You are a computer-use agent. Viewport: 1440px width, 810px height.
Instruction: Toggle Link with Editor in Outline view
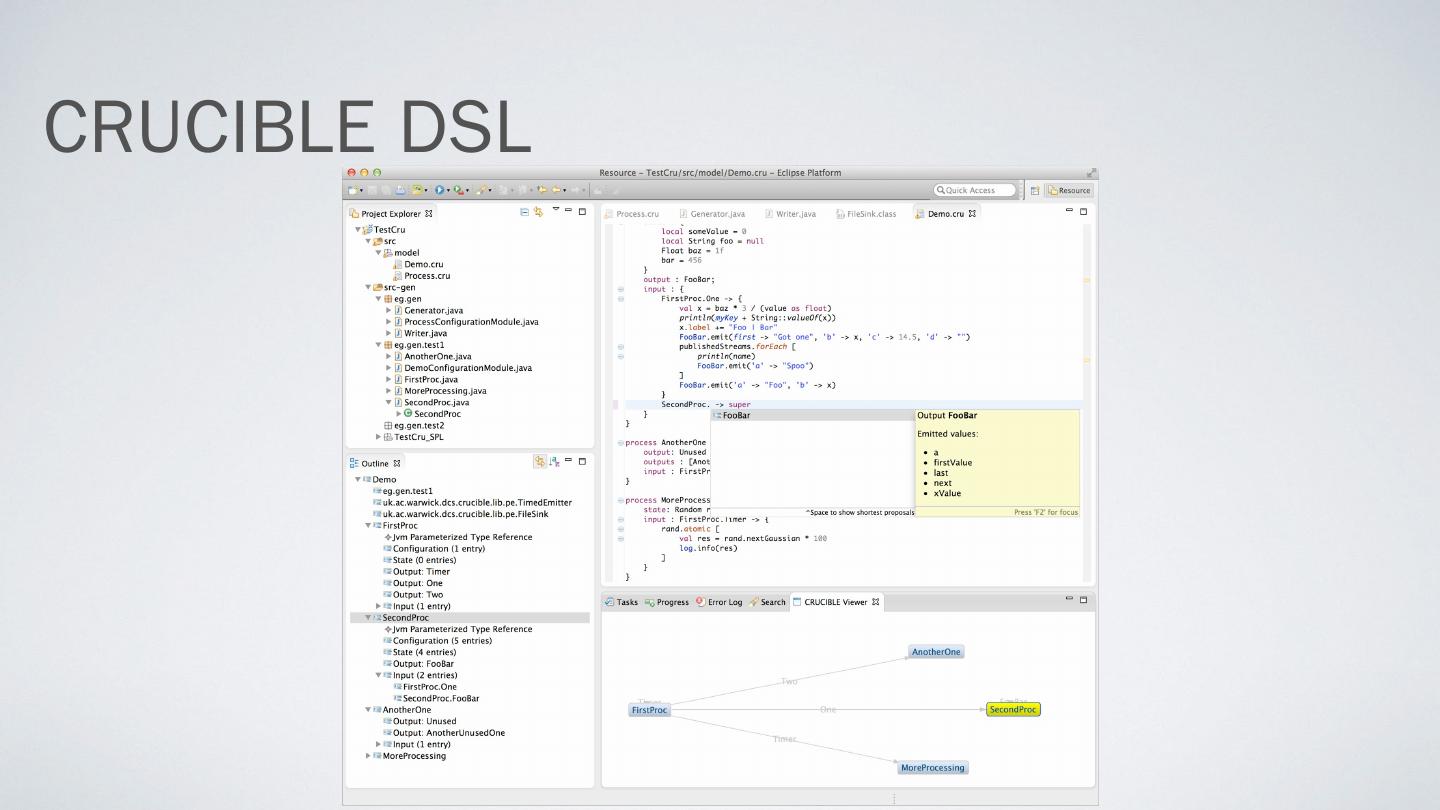[540, 462]
